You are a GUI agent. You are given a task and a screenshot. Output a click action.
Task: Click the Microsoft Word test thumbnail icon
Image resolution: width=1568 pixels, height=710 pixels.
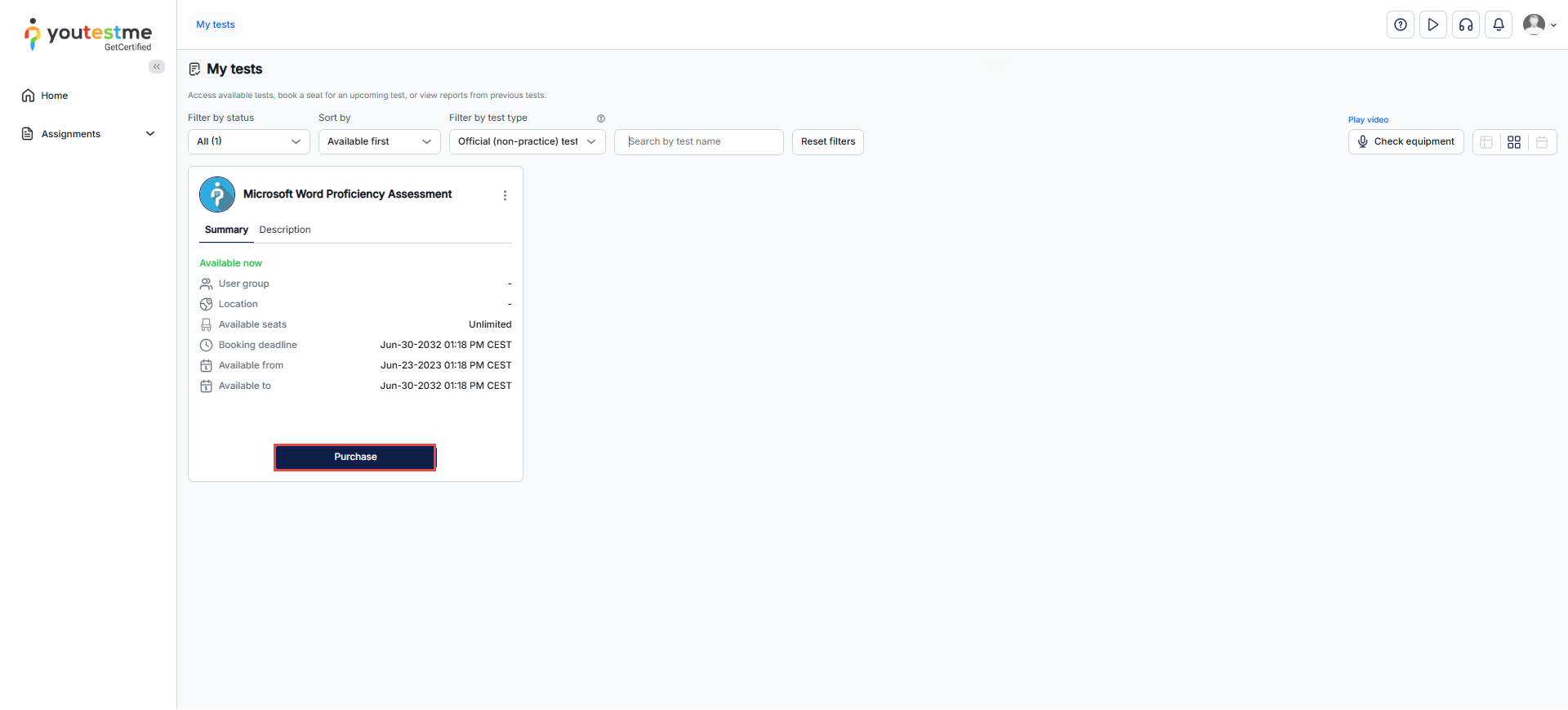(x=217, y=194)
